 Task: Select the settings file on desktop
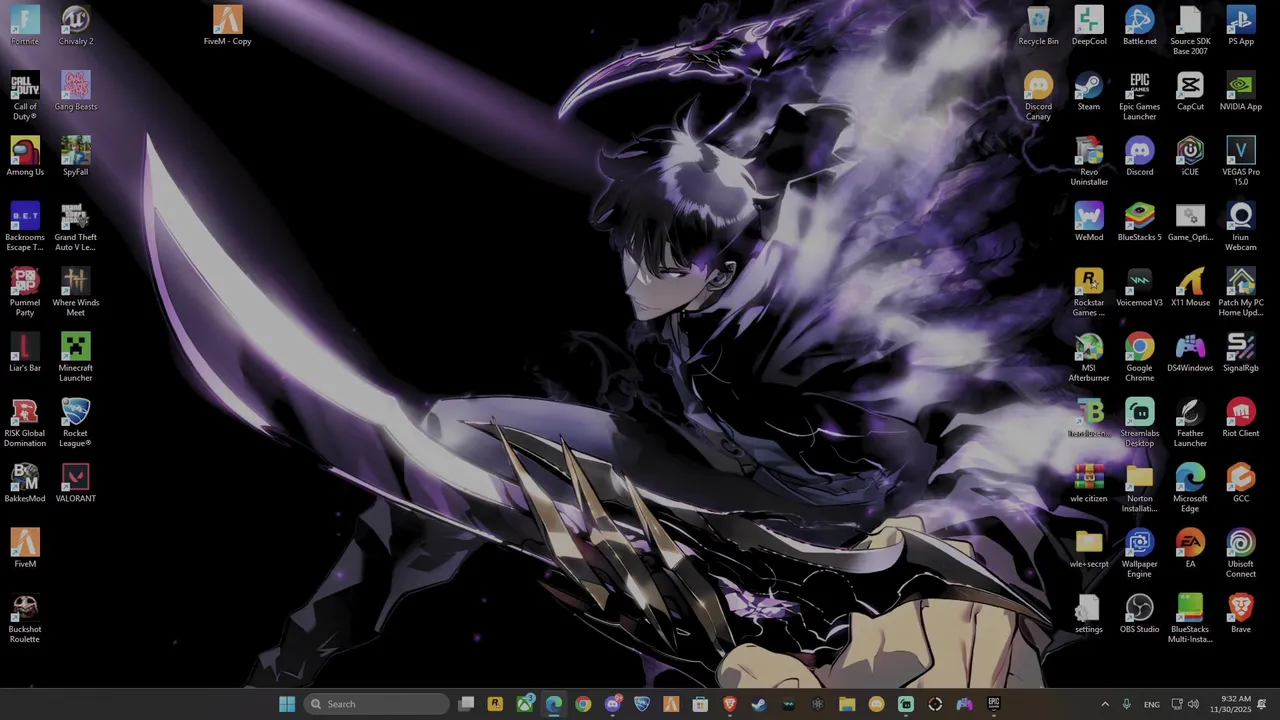[1089, 614]
